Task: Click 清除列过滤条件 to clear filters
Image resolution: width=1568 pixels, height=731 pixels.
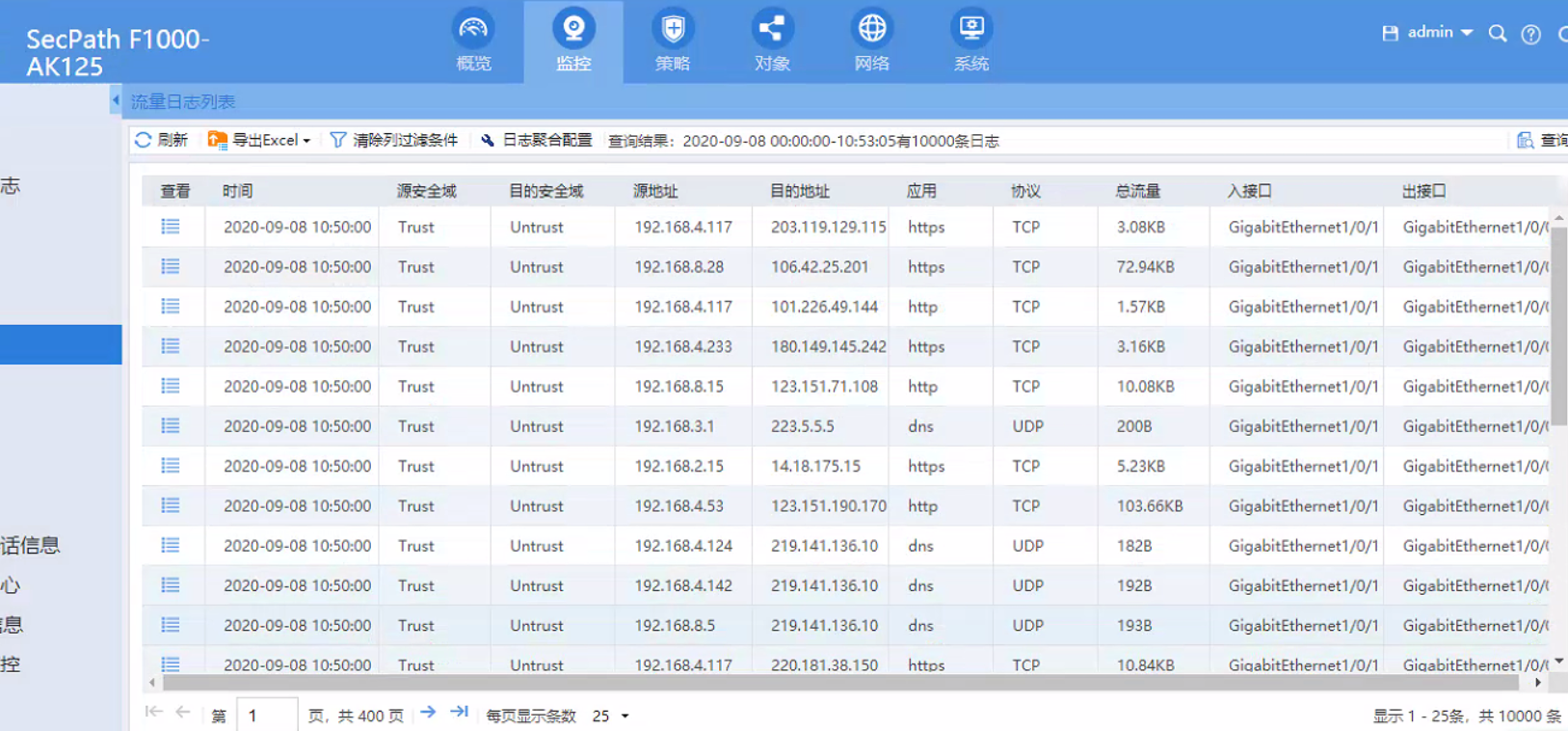Action: pos(393,141)
